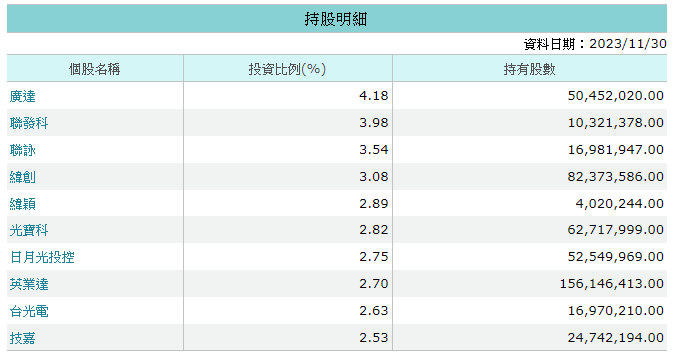Click the 3.08 ratio value for 緯創
The width and height of the screenshot is (681, 360).
pos(374,176)
